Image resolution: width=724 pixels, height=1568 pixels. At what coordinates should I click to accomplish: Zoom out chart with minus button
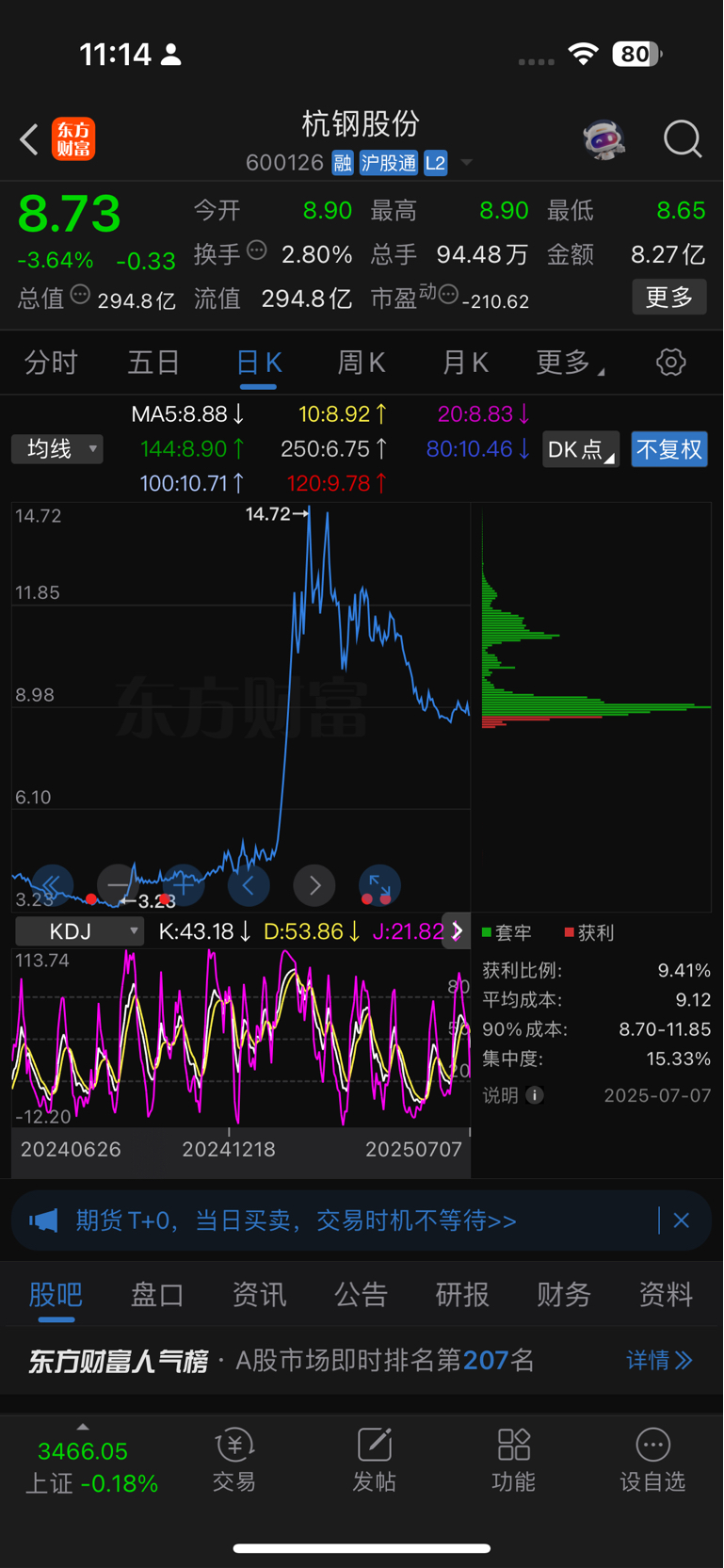coord(118,885)
